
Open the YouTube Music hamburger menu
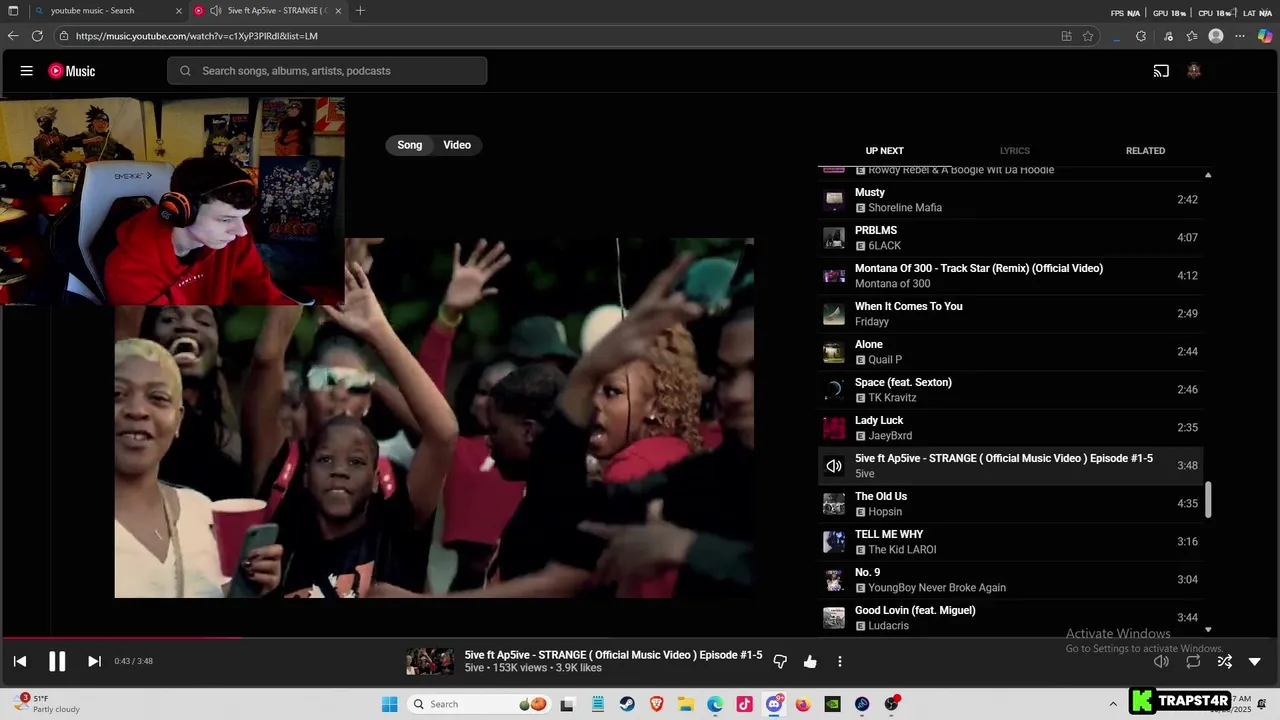(27, 71)
